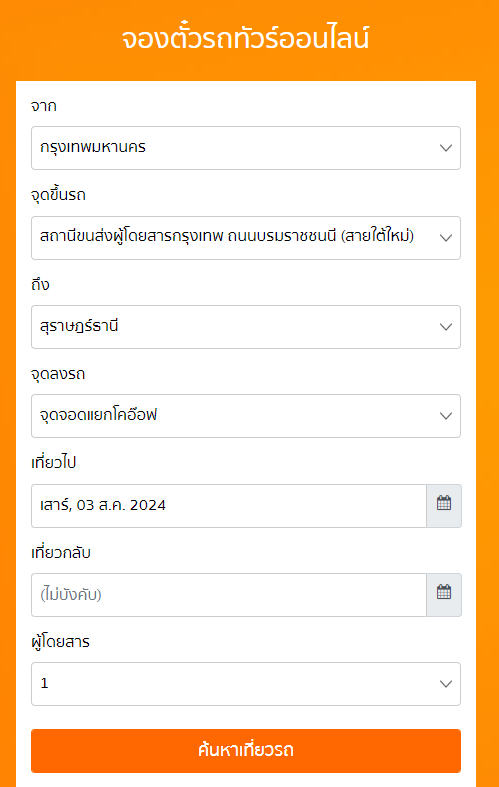Click the chevron arrow in จุดจอดแยกโคอ๊อฟ selector
This screenshot has width=499, height=787.
446,416
